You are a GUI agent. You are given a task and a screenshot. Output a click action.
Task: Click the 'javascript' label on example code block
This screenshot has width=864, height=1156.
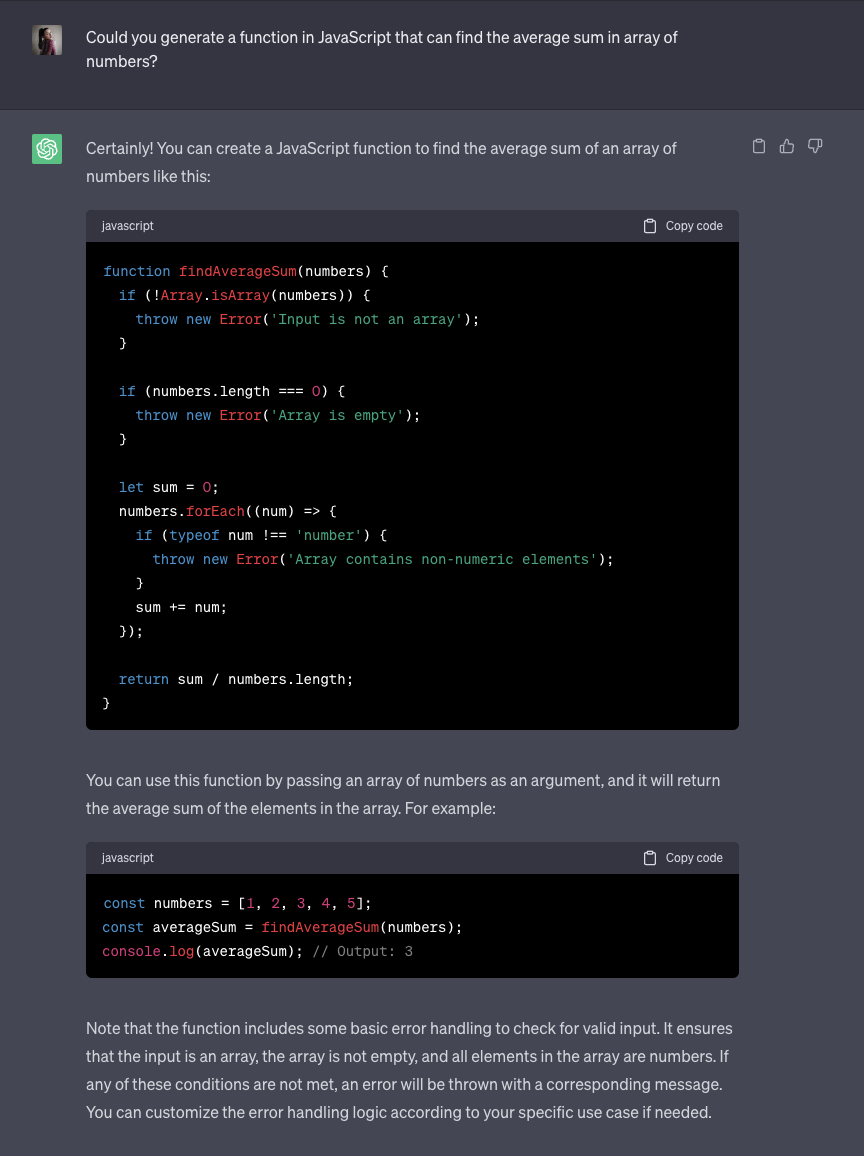click(128, 857)
